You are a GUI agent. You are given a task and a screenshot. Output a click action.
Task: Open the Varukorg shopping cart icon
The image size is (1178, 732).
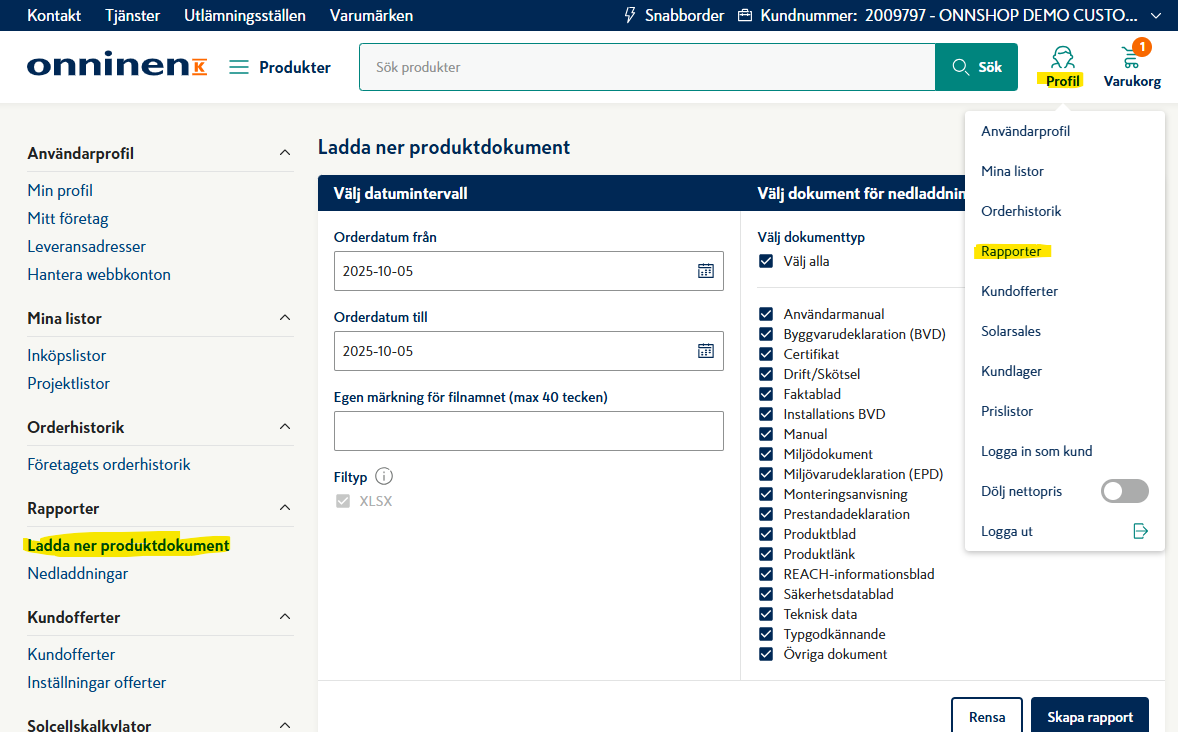pos(1131,56)
